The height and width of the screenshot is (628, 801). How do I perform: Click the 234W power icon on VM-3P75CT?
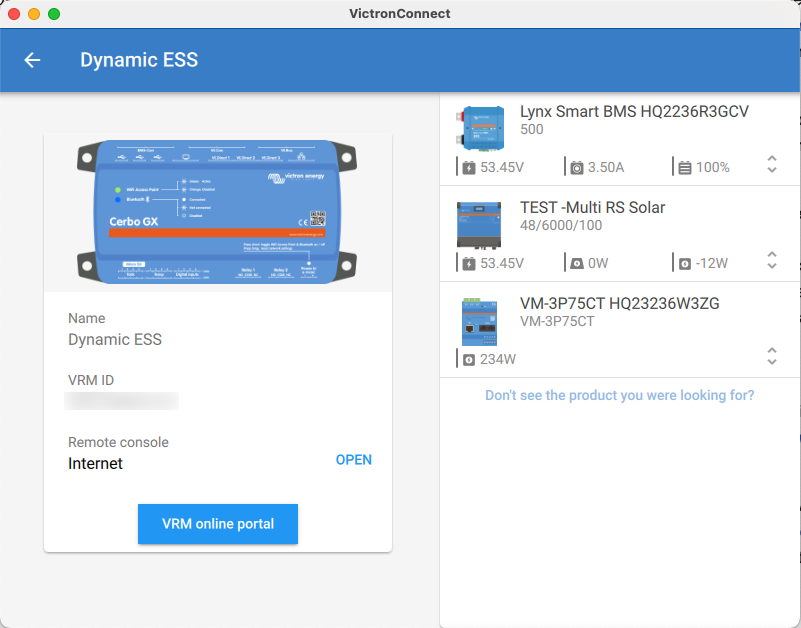tap(468, 360)
